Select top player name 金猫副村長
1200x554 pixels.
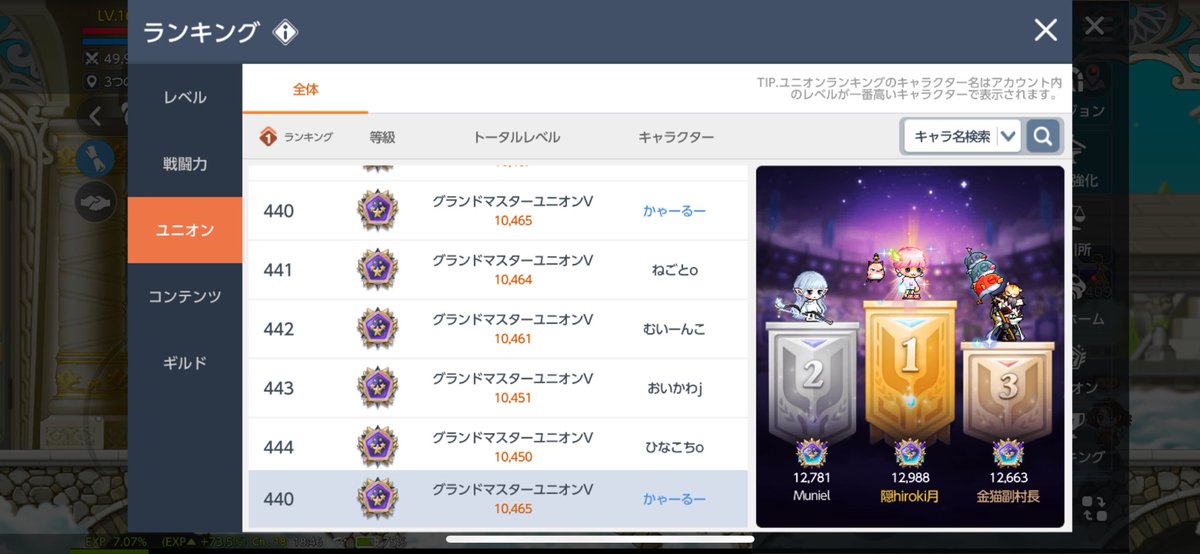[1007, 495]
